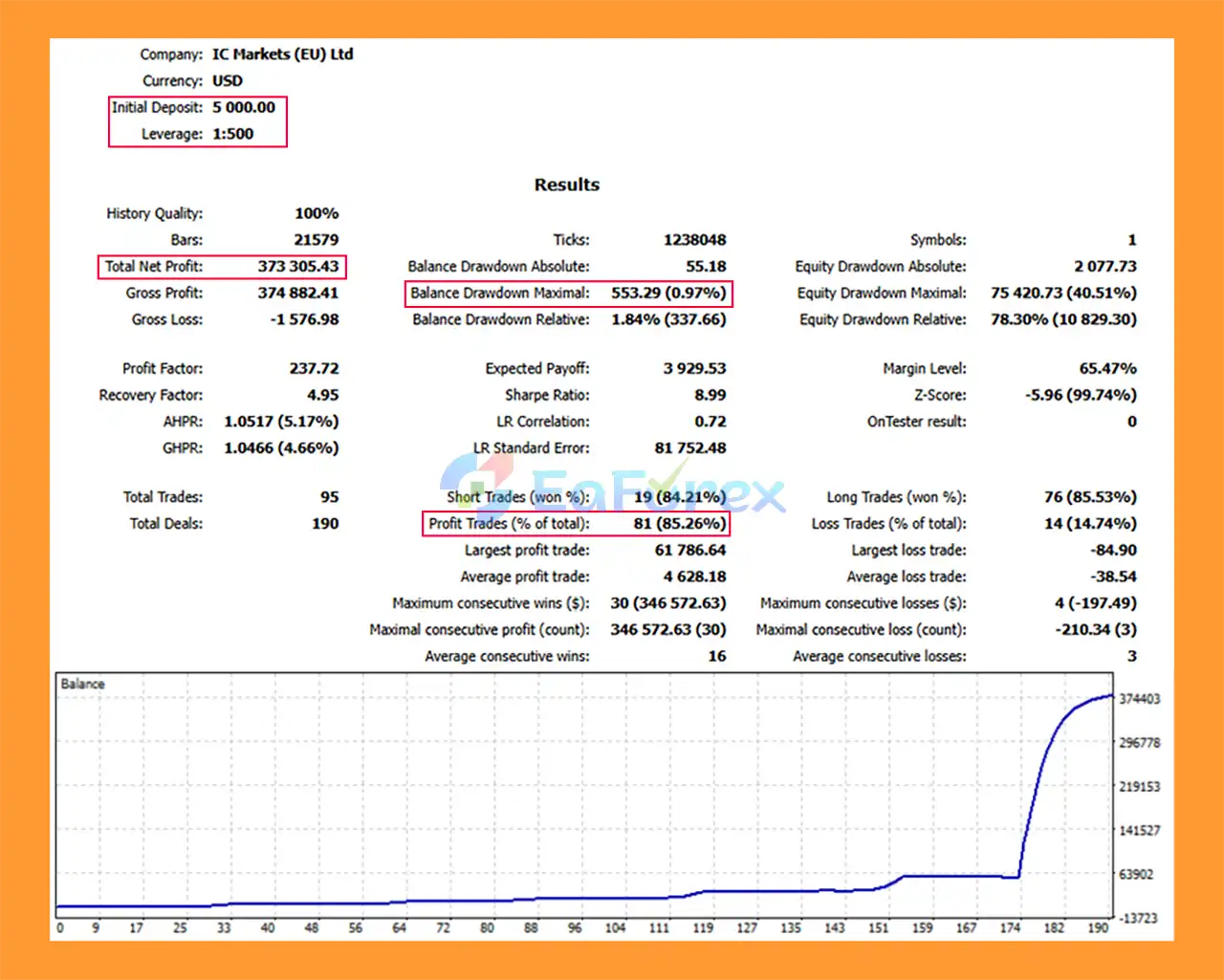Click the Equity Drawdown Maximal value
This screenshot has width=1224, height=980.
[x=1063, y=294]
